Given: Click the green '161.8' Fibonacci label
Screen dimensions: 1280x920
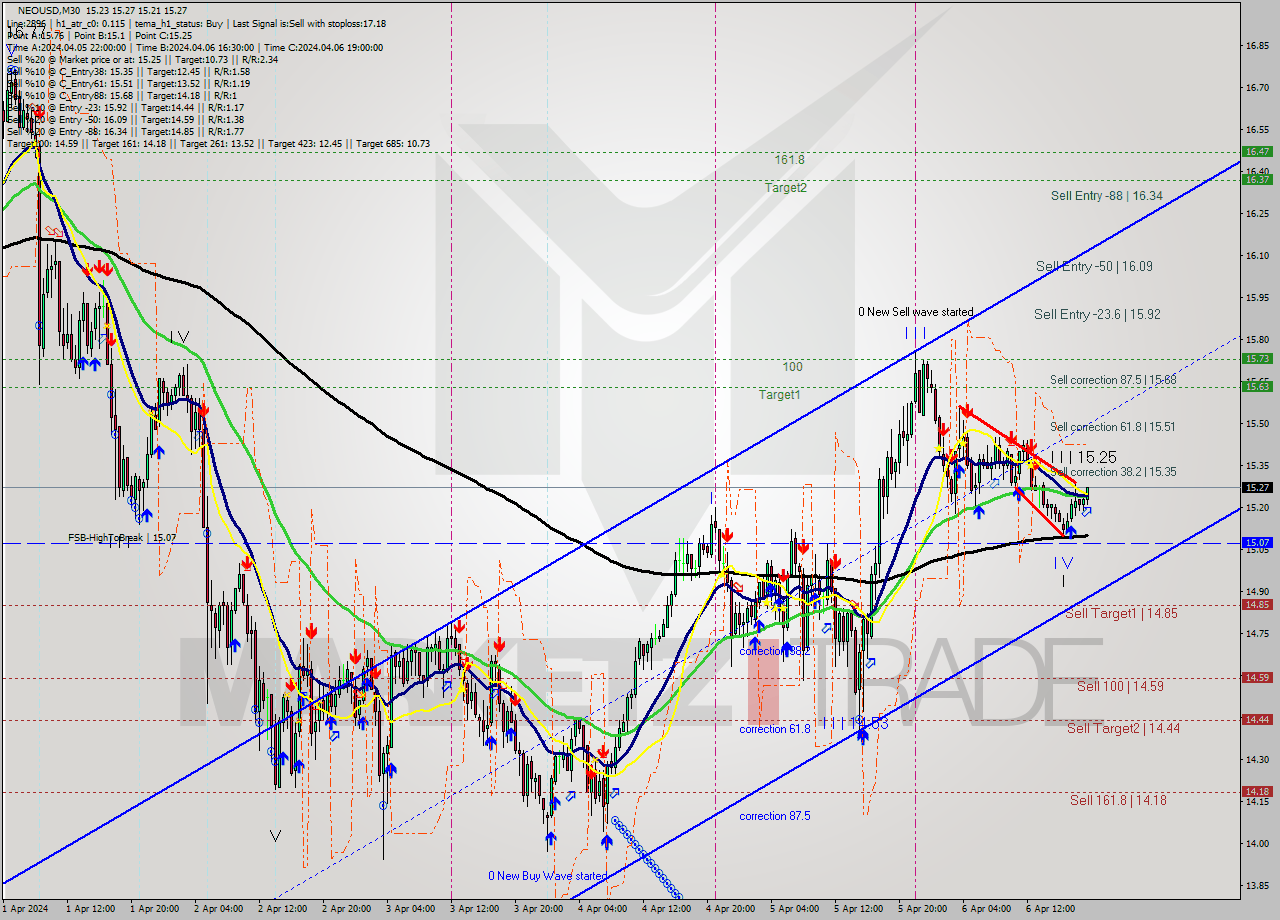Looking at the screenshot, I should (x=789, y=160).
